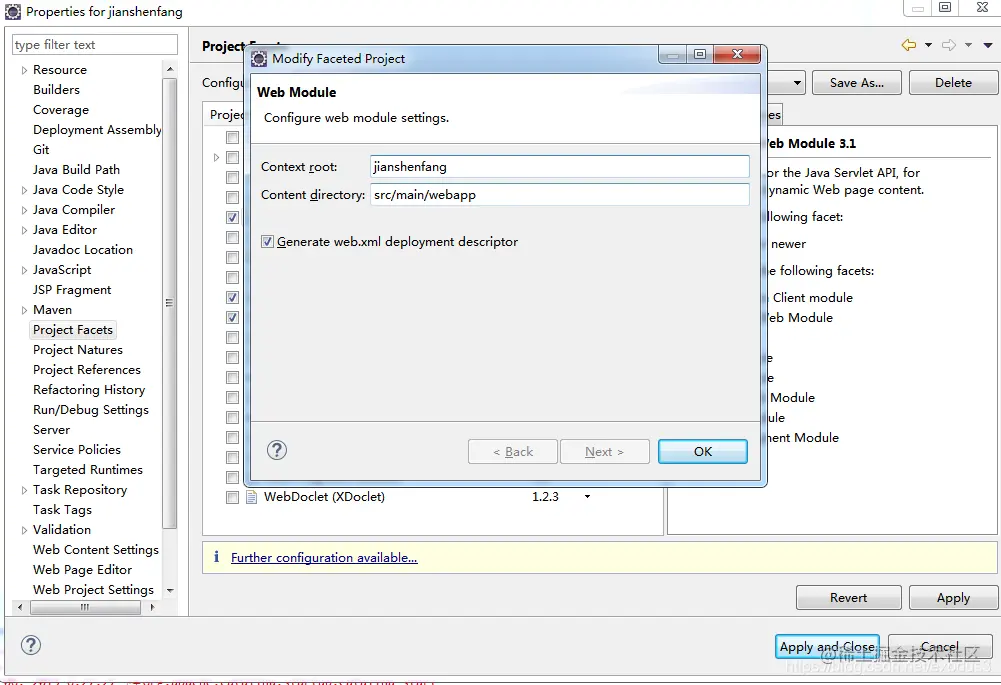Open the back history dropdown arrow
This screenshot has height=685, width=1001.
[928, 45]
